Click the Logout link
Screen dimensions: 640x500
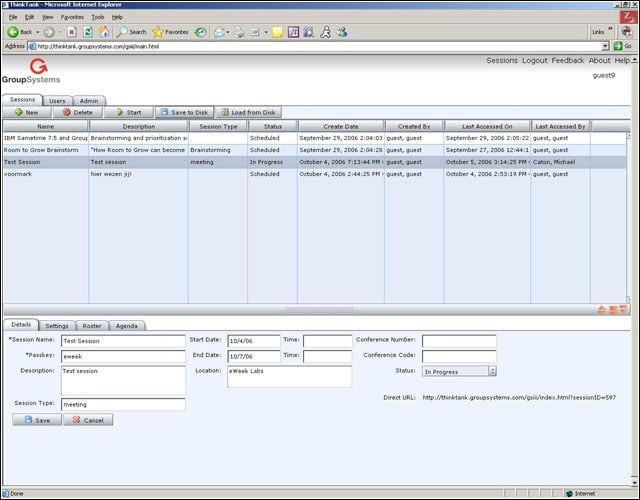[535, 60]
